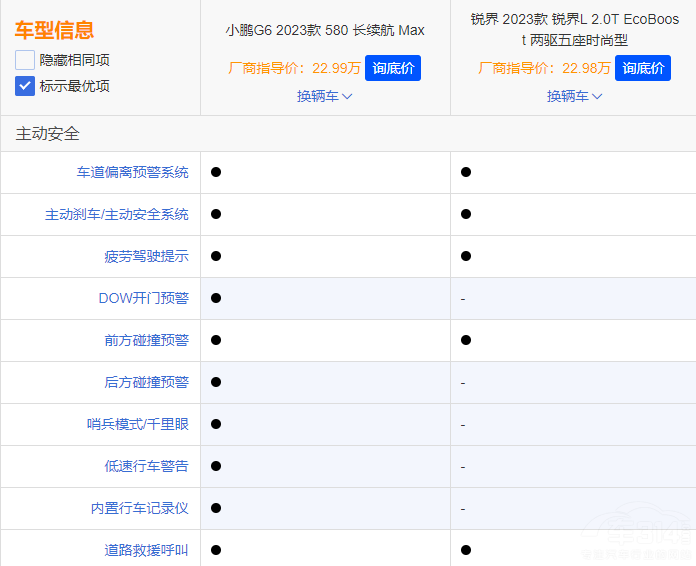Open 小鹏G6 2023款 580 长续航 Max title

325,30
